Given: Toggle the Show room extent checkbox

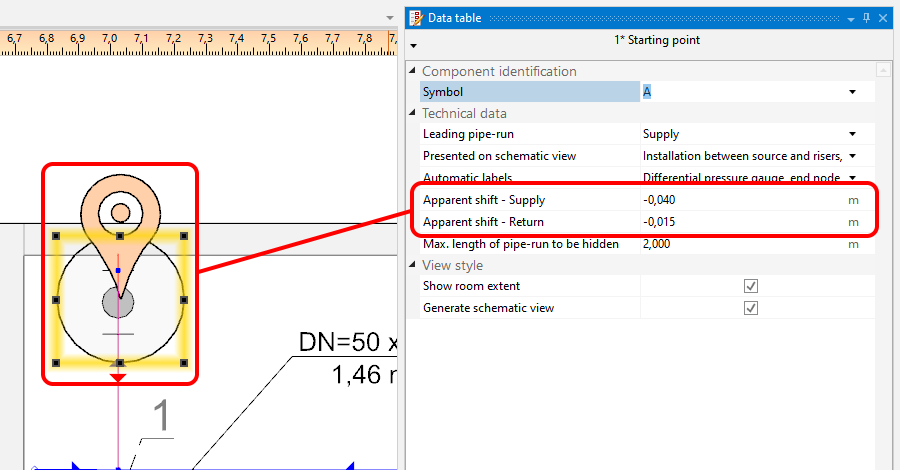Looking at the screenshot, I should click(x=751, y=286).
